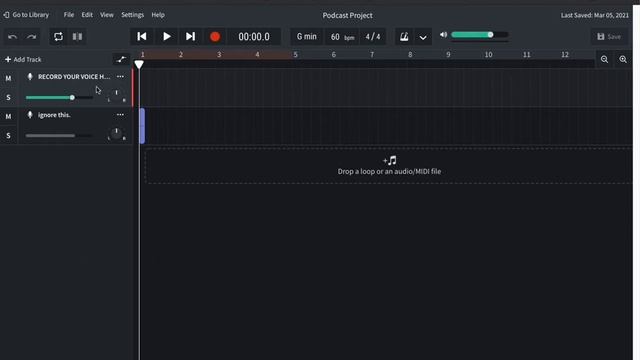Open the G min key selector
This screenshot has width=640, height=360.
coord(307,37)
